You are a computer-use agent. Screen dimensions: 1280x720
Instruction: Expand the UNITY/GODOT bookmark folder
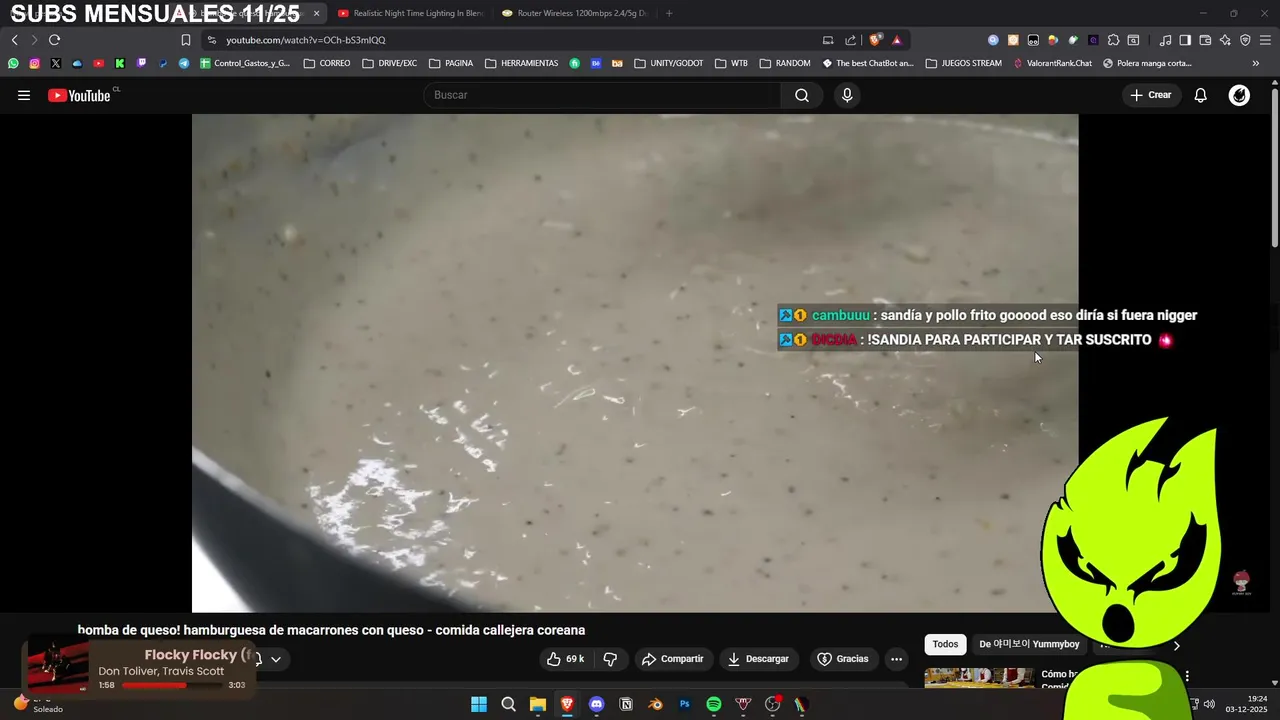[x=669, y=63]
